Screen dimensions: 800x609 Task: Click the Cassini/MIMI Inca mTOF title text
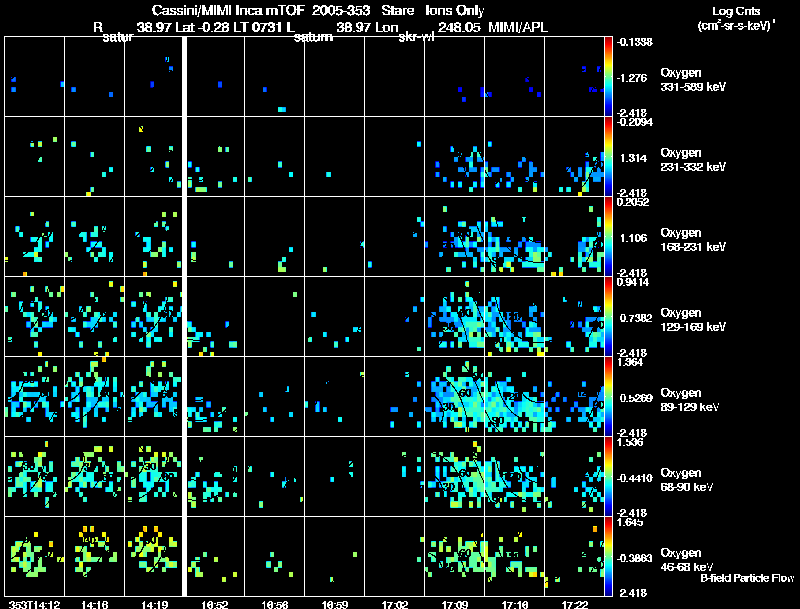228,11
